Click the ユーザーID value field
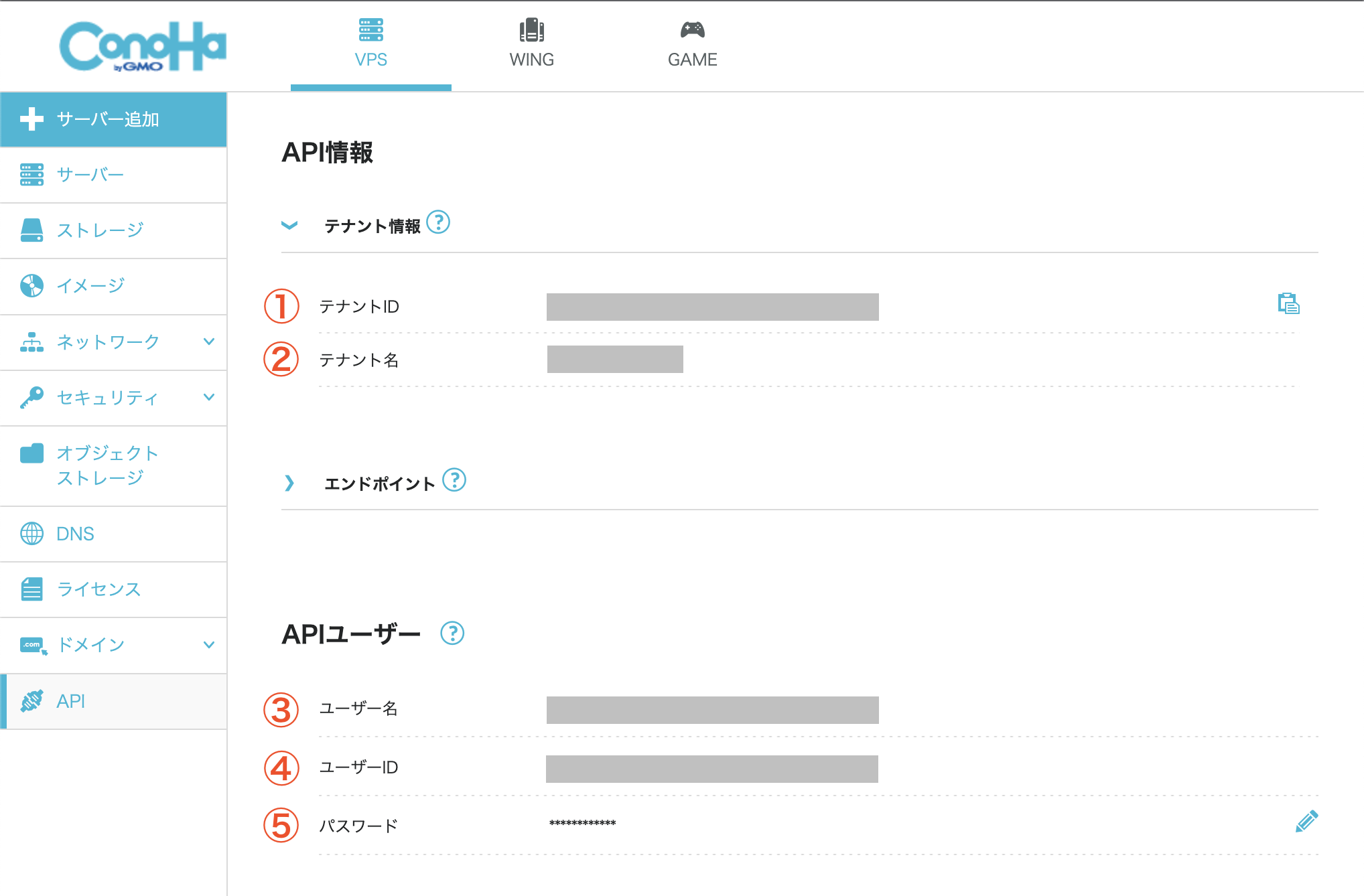This screenshot has height=896, width=1364. click(x=711, y=769)
